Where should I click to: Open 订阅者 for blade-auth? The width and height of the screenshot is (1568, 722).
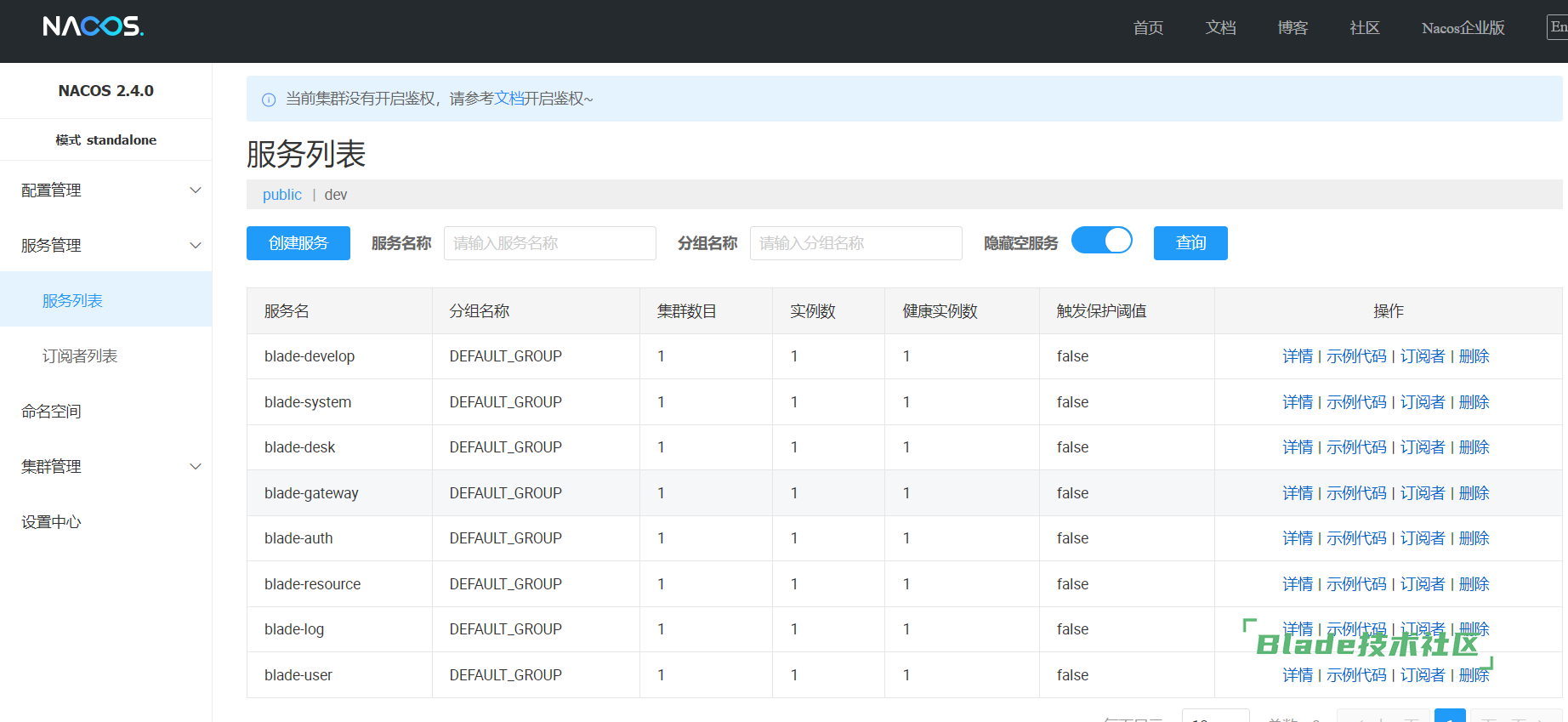pyautogui.click(x=1423, y=538)
